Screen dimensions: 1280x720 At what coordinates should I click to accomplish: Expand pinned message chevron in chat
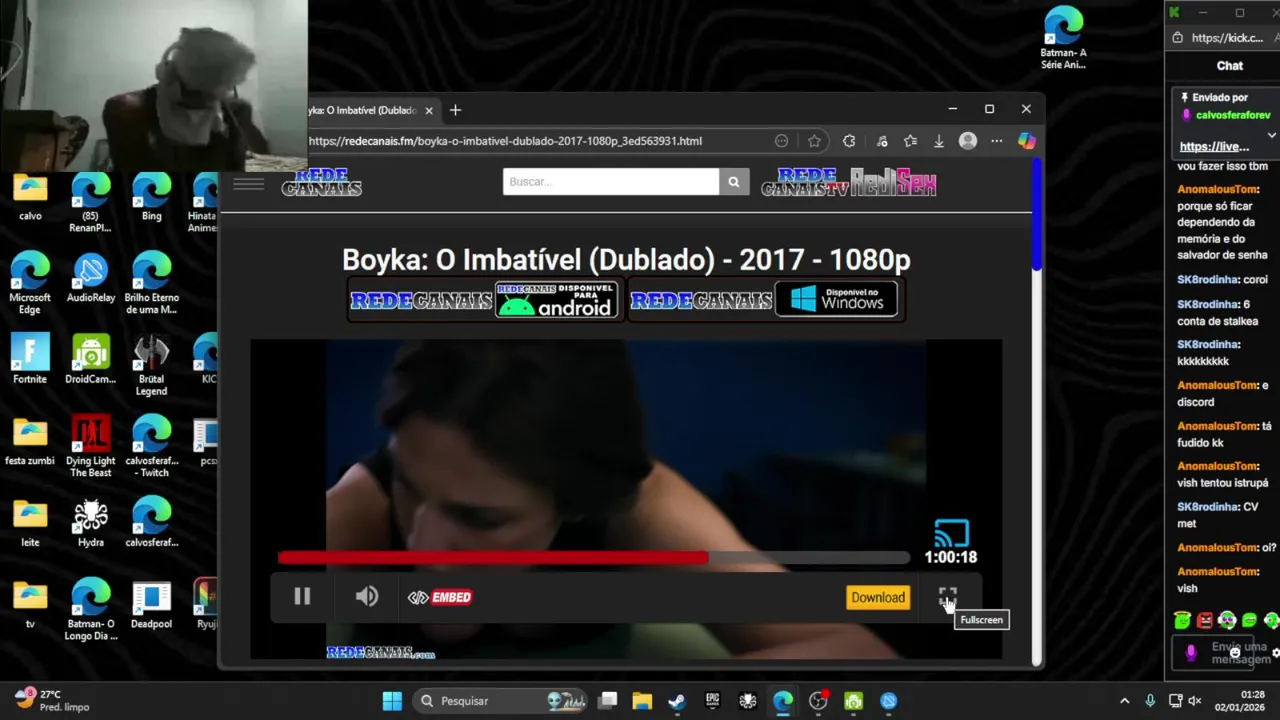1271,135
